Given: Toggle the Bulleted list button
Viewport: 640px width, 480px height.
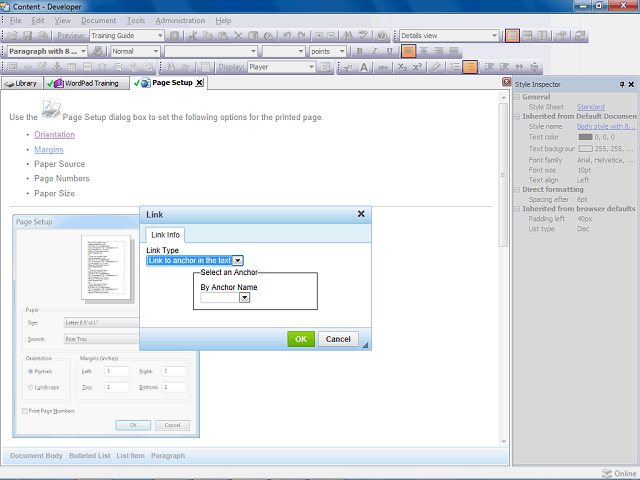Looking at the screenshot, I should tap(470, 67).
